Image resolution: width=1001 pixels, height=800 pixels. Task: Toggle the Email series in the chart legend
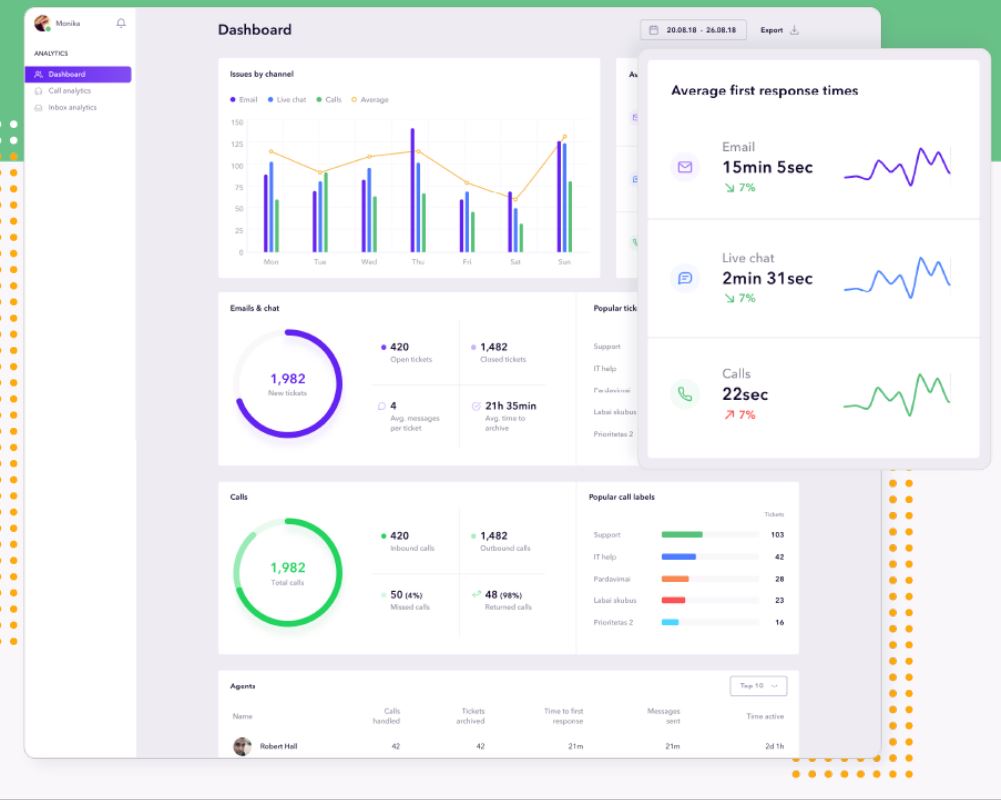tap(244, 100)
